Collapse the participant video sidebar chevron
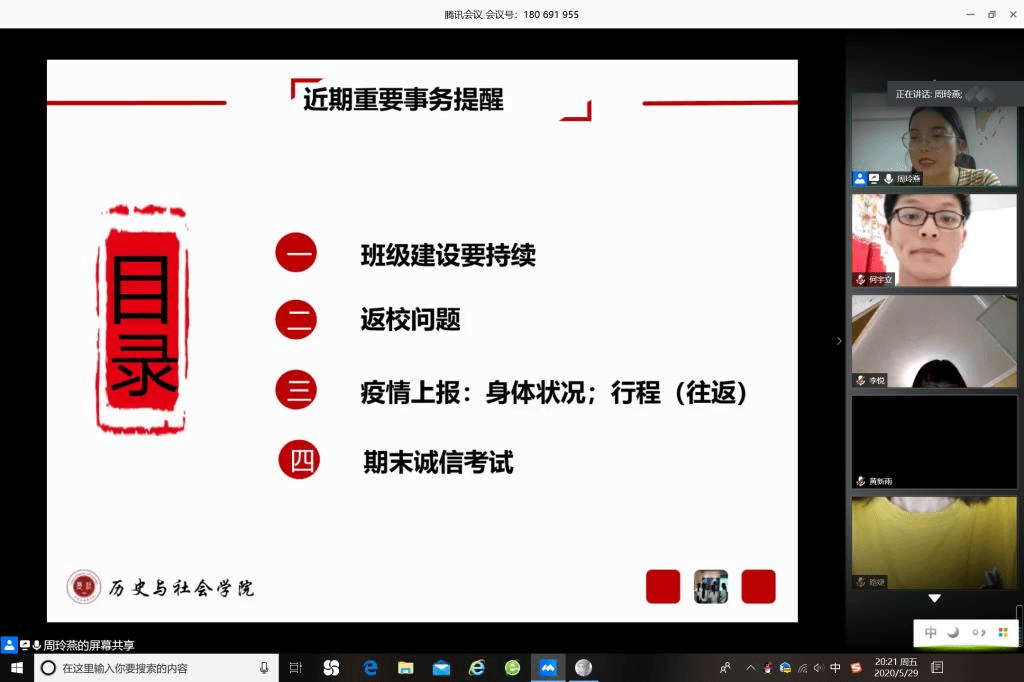The image size is (1024, 682). (839, 341)
